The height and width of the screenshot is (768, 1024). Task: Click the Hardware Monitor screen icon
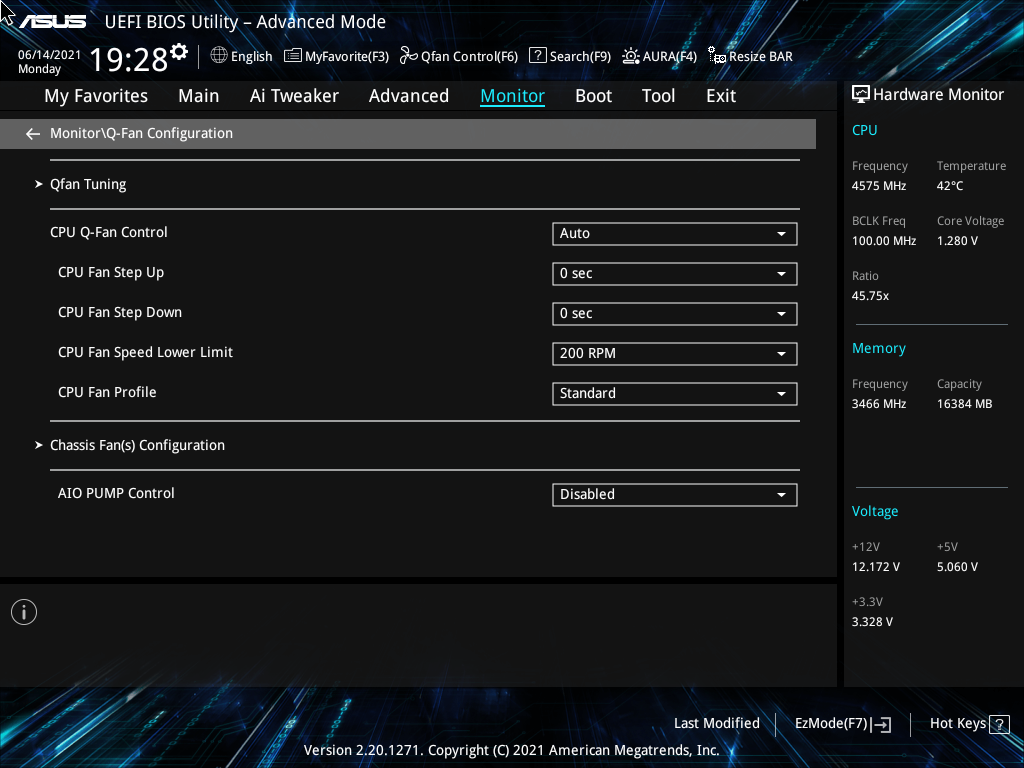point(861,95)
